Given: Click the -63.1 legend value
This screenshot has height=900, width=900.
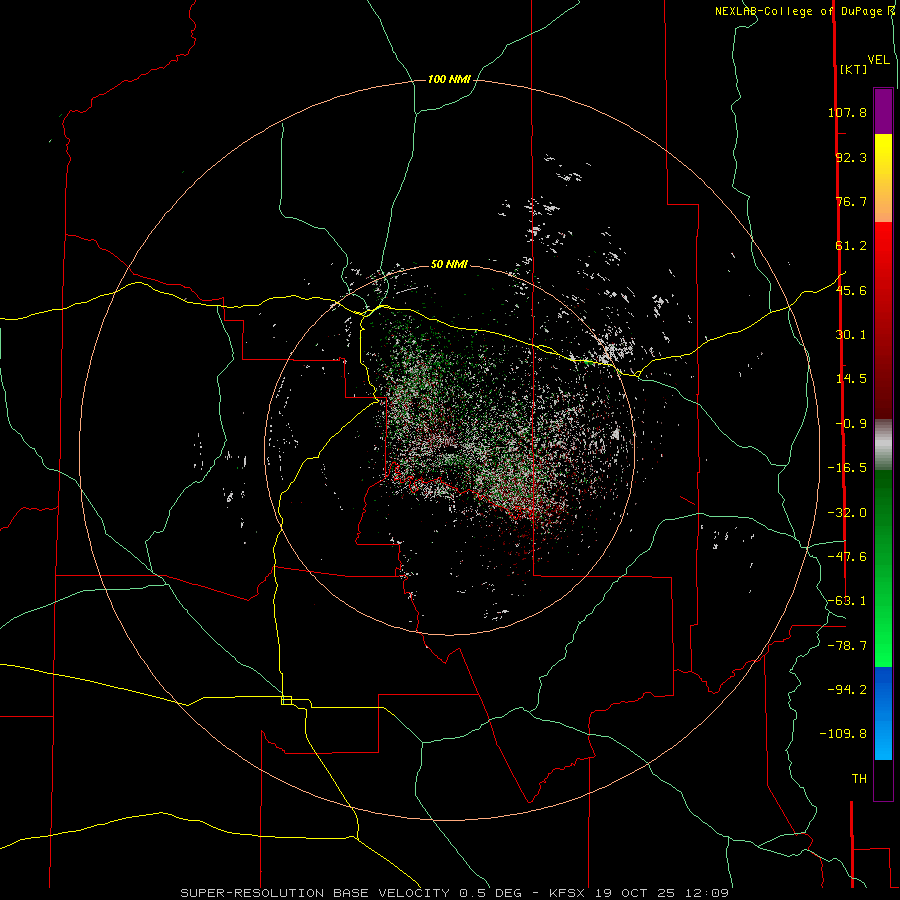Looking at the screenshot, I should (x=847, y=601).
